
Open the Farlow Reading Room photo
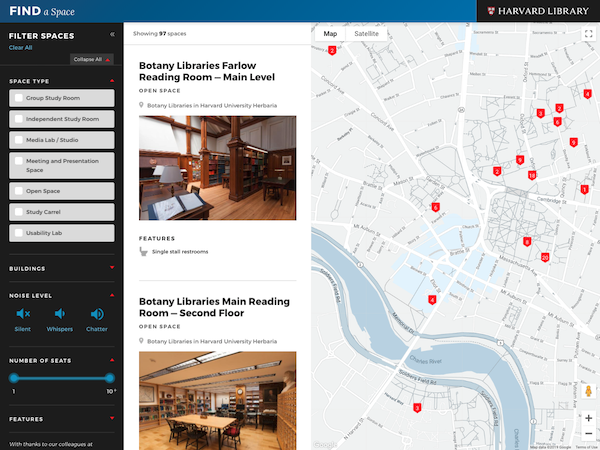217,168
